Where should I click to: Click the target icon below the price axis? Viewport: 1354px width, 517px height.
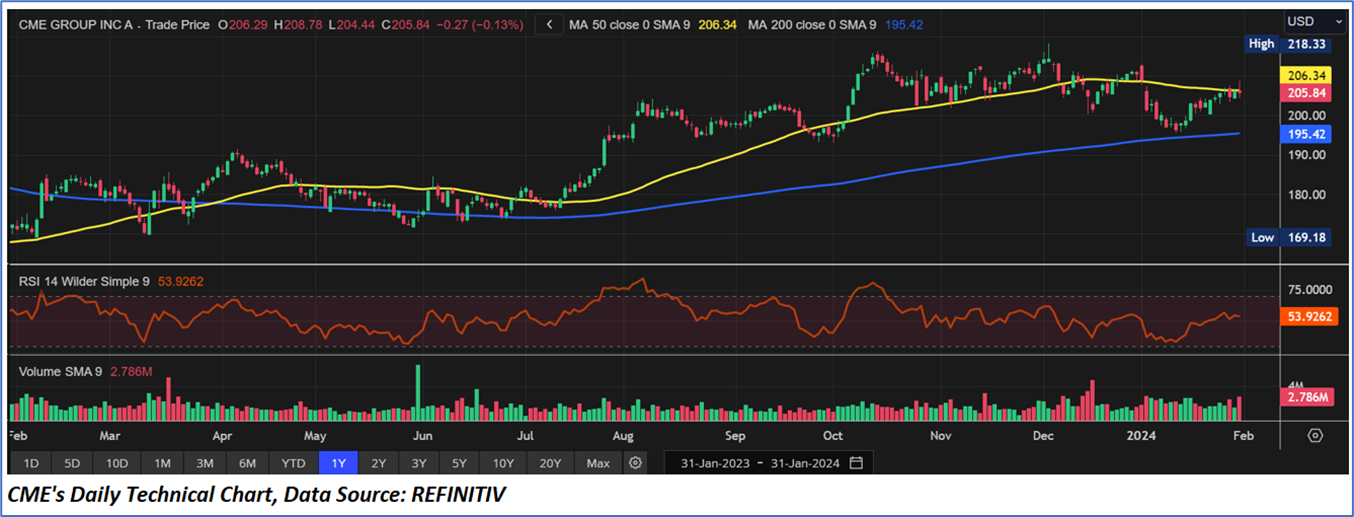pyautogui.click(x=1315, y=435)
